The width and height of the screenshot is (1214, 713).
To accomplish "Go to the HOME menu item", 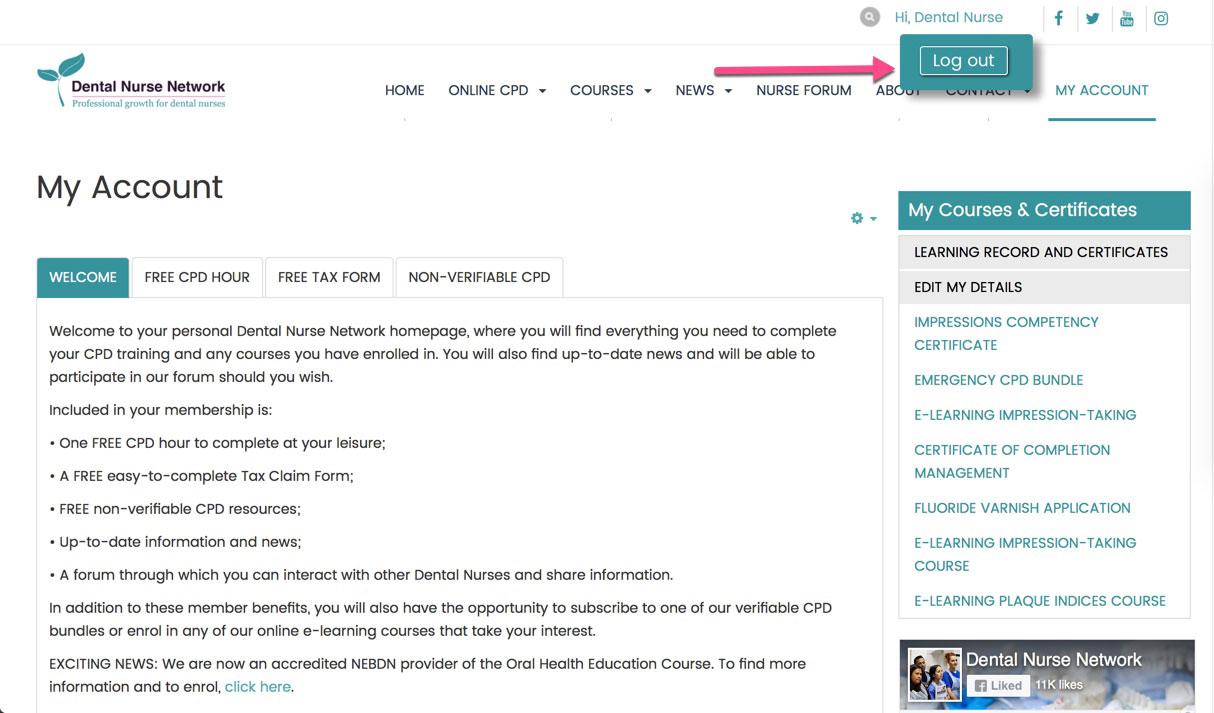I will [x=404, y=90].
